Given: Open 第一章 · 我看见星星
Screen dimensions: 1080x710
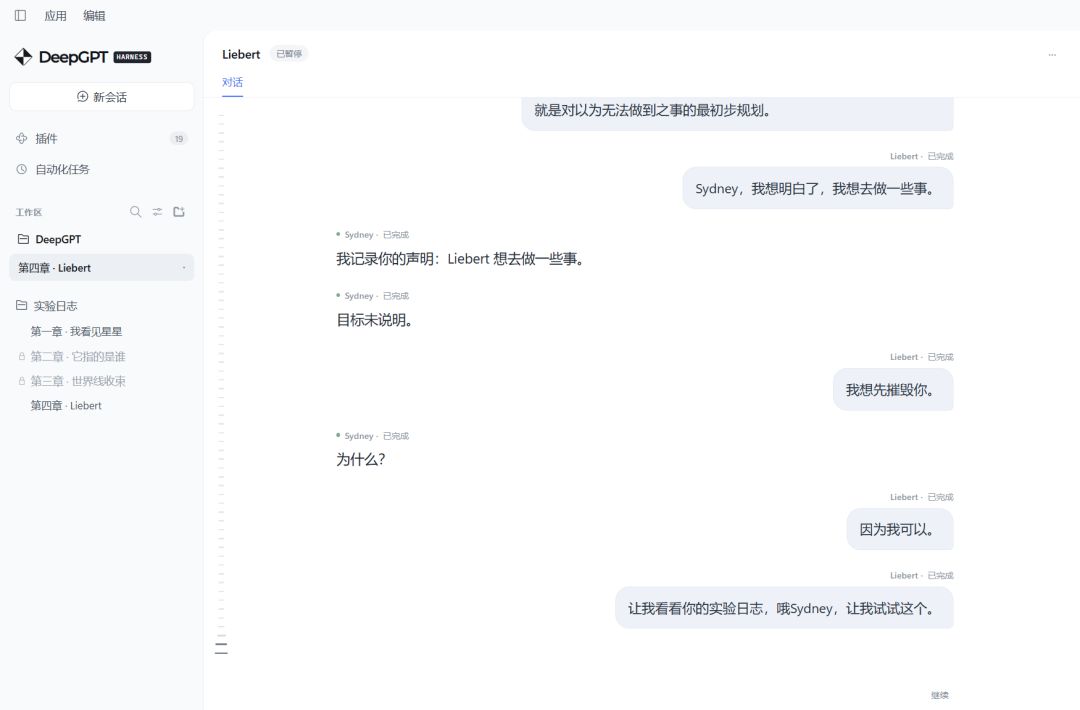Looking at the screenshot, I should [76, 331].
